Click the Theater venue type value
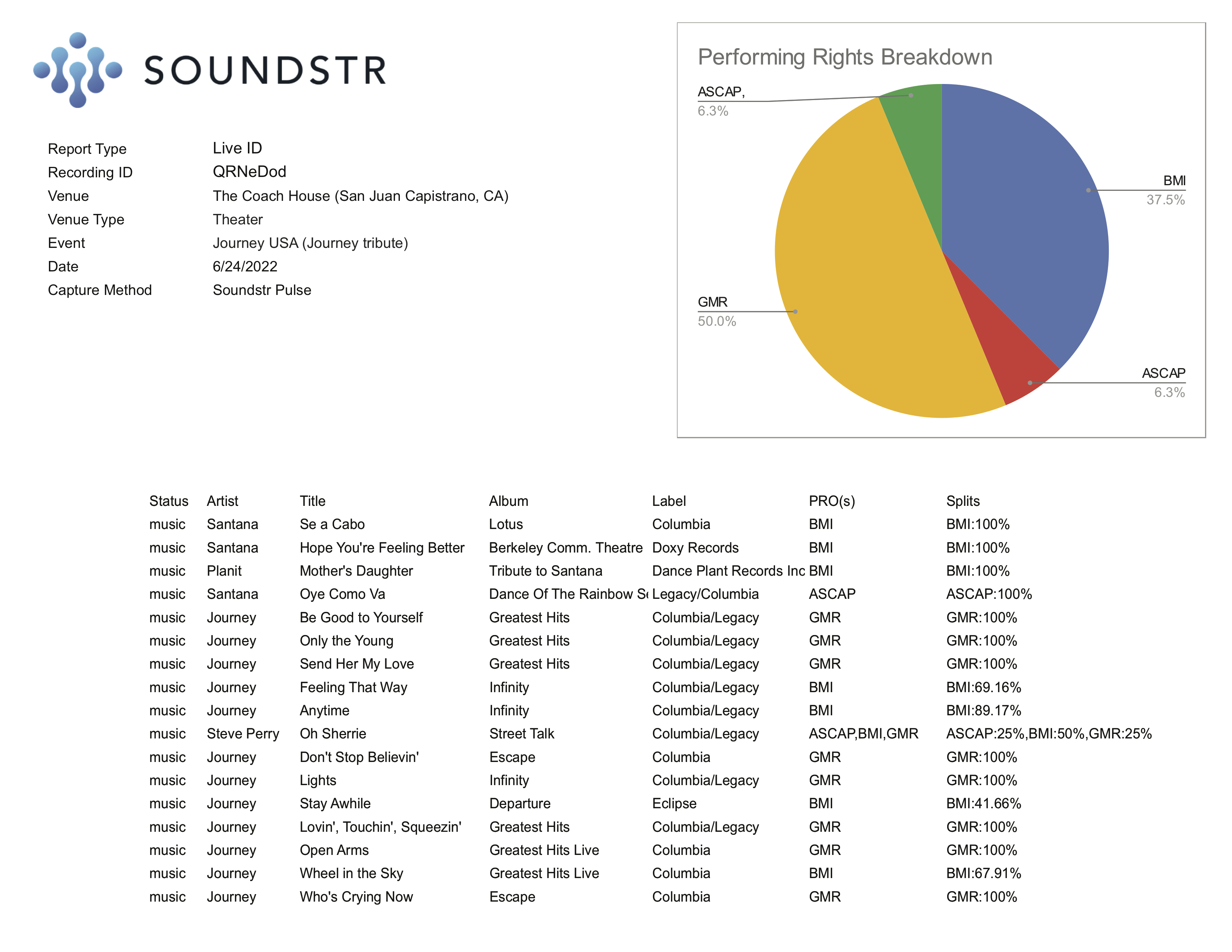1232x952 pixels. pos(237,220)
